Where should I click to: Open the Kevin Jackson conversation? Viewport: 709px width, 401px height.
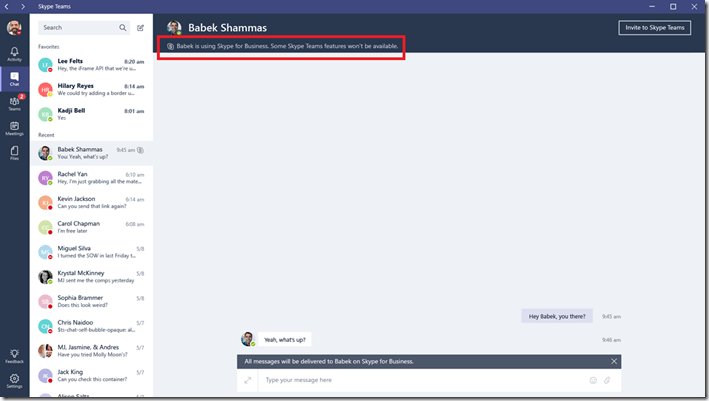(91, 203)
